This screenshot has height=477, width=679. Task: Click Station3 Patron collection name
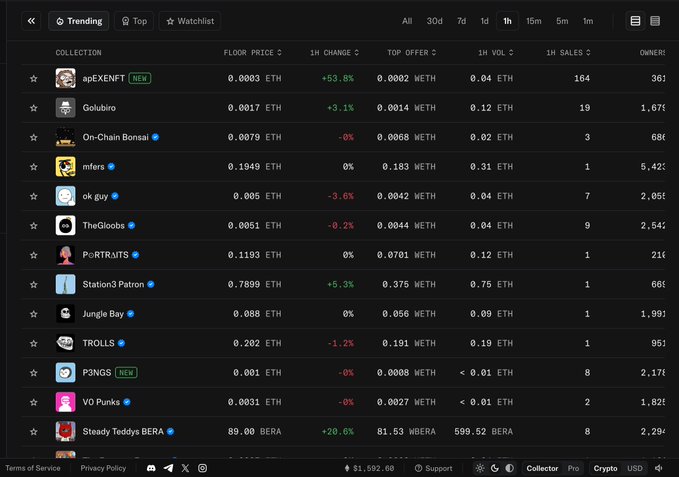click(x=113, y=284)
